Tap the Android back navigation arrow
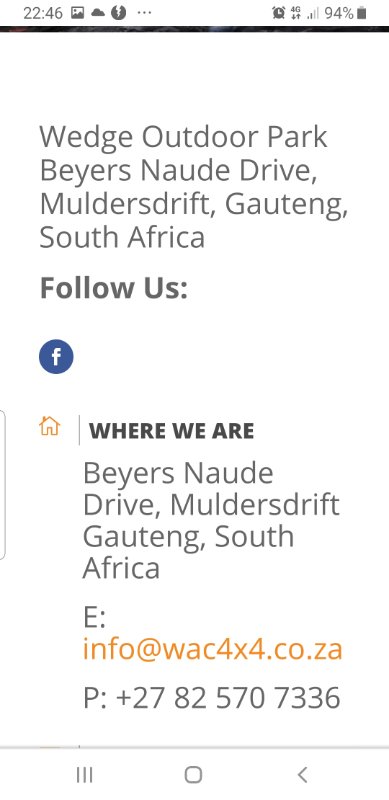The height and width of the screenshot is (800, 389). (x=302, y=774)
